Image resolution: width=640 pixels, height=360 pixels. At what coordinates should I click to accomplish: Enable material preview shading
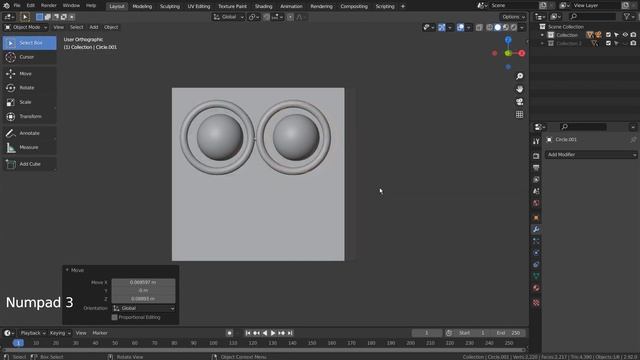[506, 27]
